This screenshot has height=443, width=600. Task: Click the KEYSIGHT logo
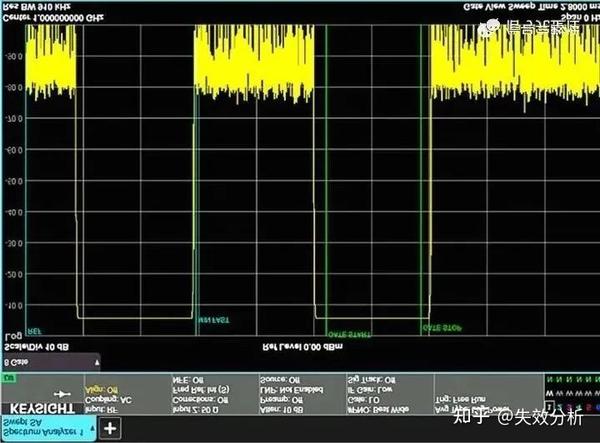pos(42,408)
